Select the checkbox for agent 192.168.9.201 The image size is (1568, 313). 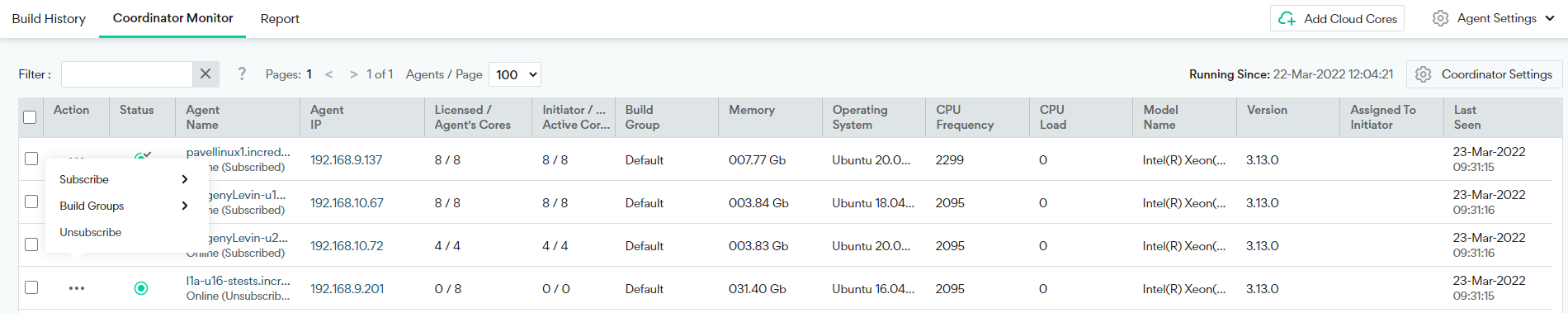[31, 287]
